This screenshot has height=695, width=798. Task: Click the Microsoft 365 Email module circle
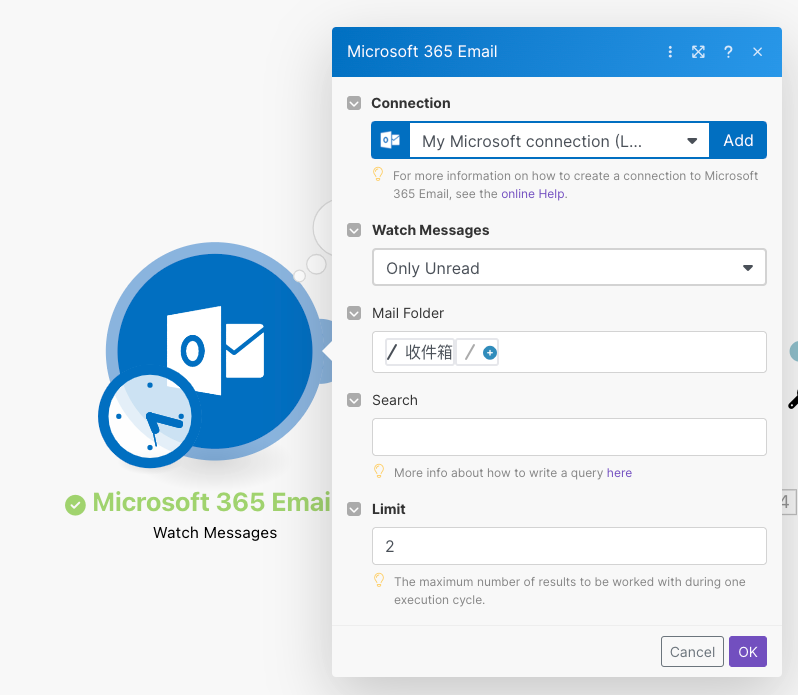click(x=215, y=351)
